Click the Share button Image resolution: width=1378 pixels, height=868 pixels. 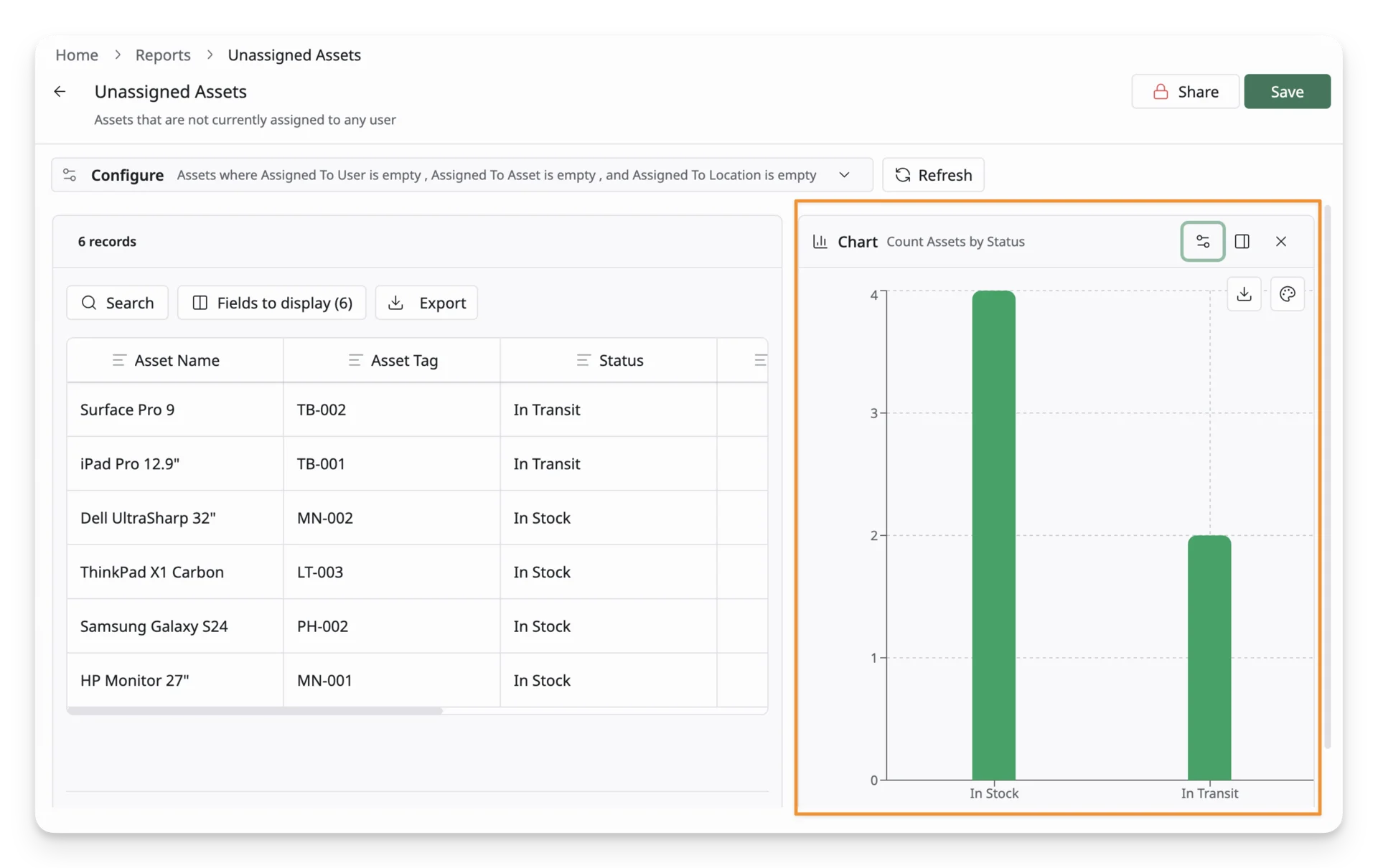pyautogui.click(x=1185, y=91)
